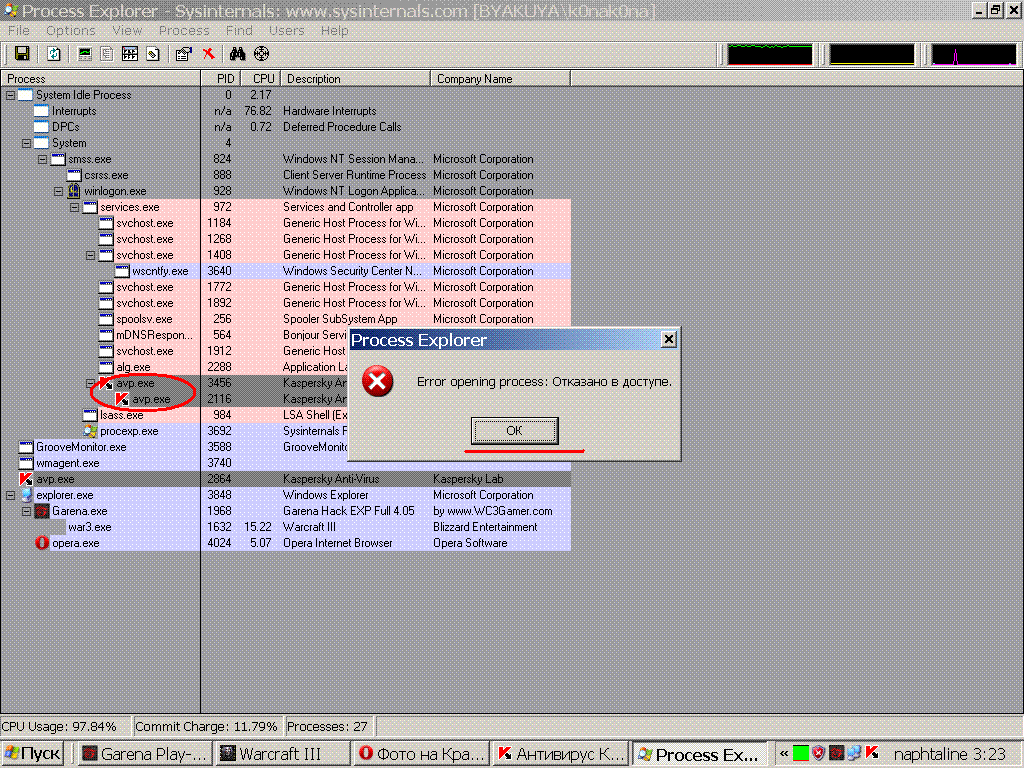Click the Refresh Now toolbar icon

point(54,54)
